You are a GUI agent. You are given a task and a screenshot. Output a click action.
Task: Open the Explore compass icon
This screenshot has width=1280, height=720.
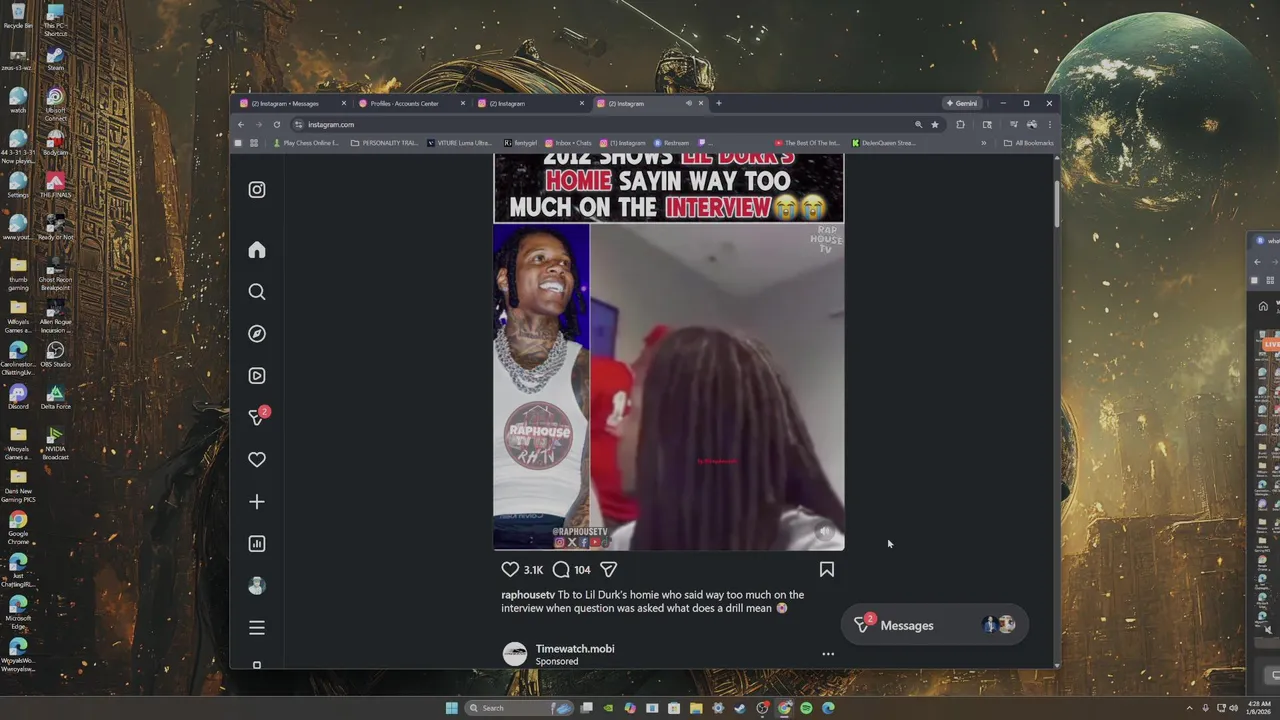coord(257,334)
